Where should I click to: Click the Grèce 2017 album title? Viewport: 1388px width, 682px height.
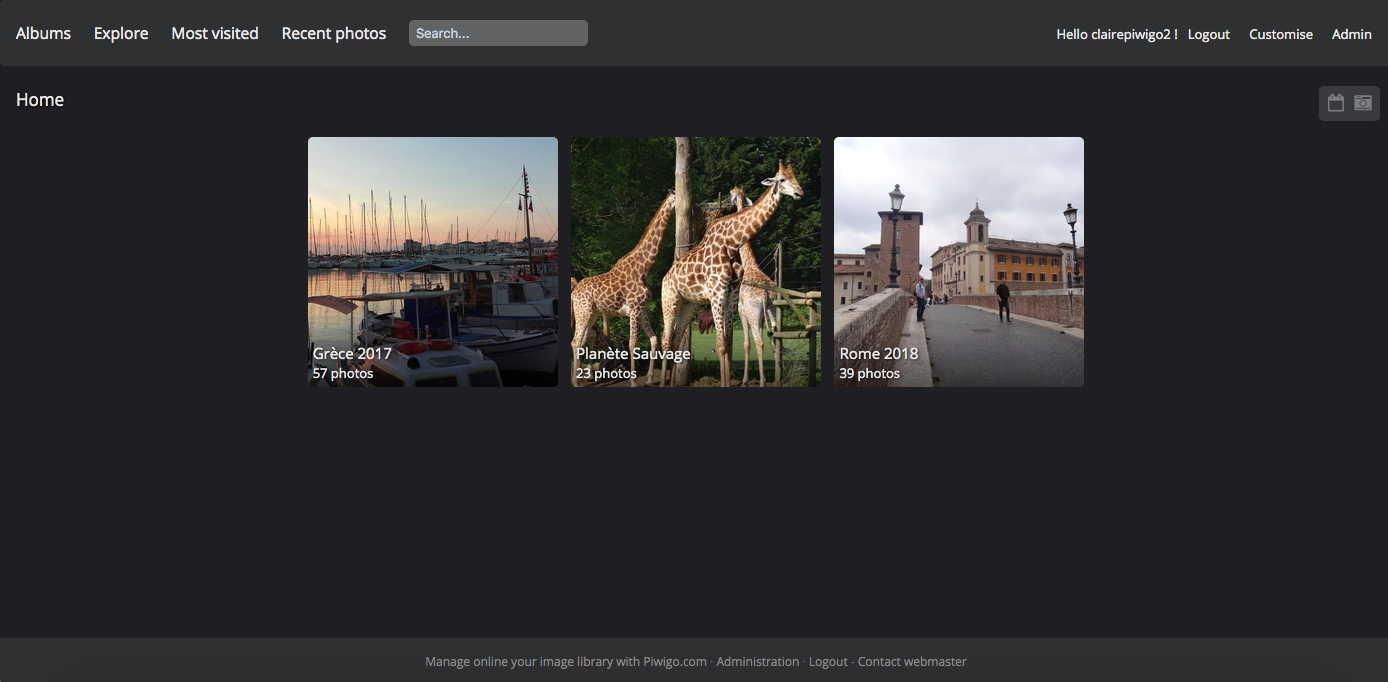352,353
